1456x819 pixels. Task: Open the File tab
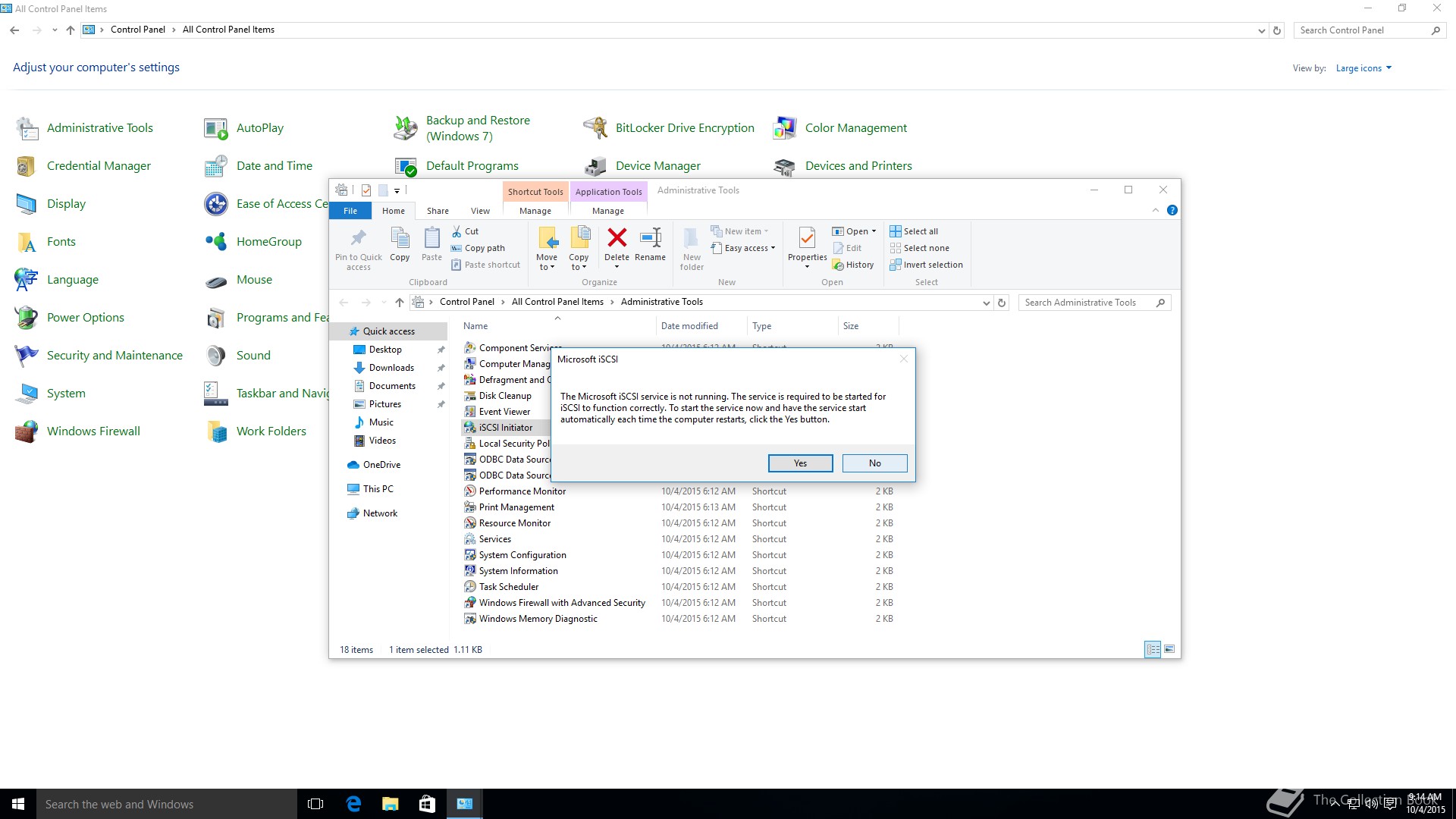click(x=350, y=211)
